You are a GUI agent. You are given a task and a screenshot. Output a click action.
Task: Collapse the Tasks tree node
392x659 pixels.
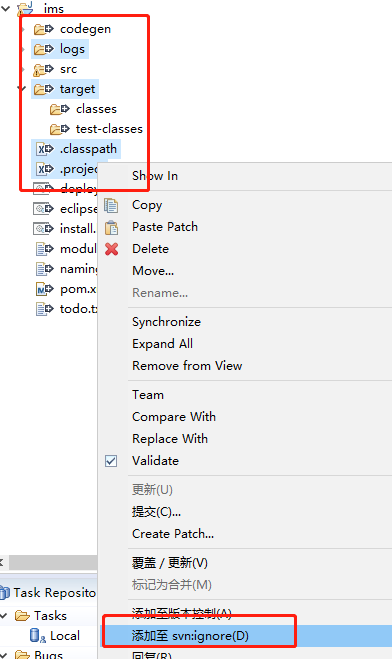[4, 616]
